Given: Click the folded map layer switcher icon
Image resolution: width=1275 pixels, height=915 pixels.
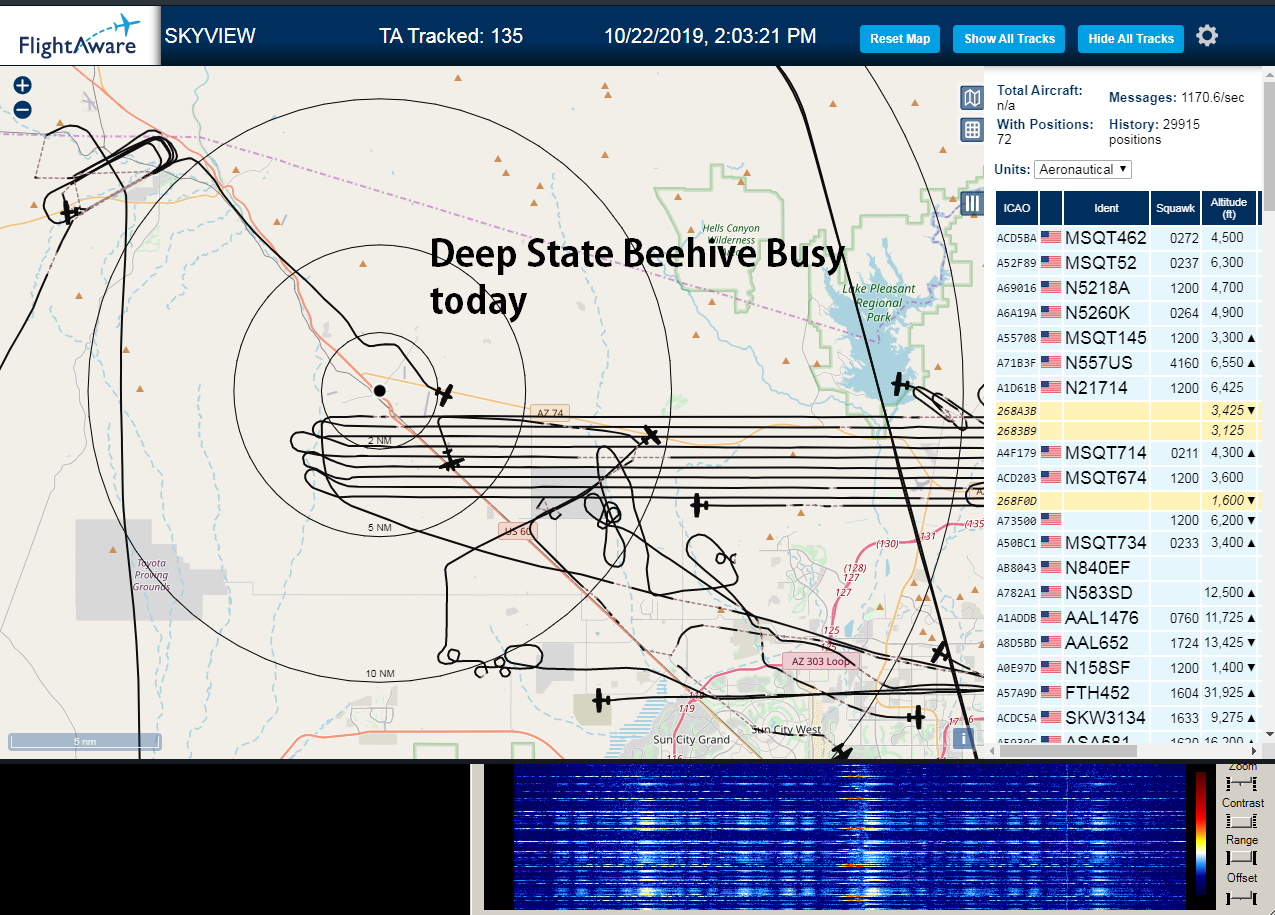Looking at the screenshot, I should tap(971, 97).
